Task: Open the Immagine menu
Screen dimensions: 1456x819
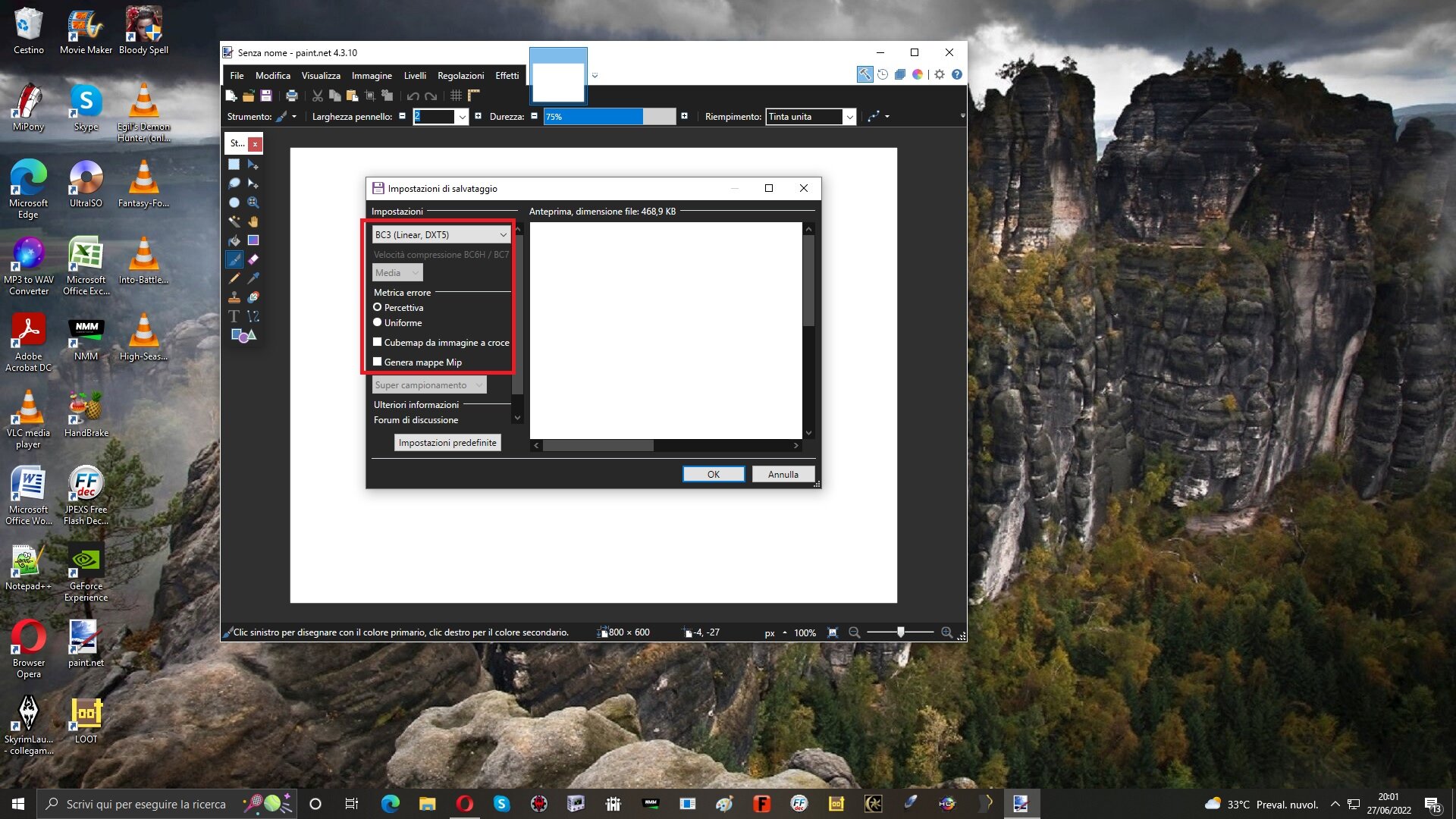Action: (372, 75)
